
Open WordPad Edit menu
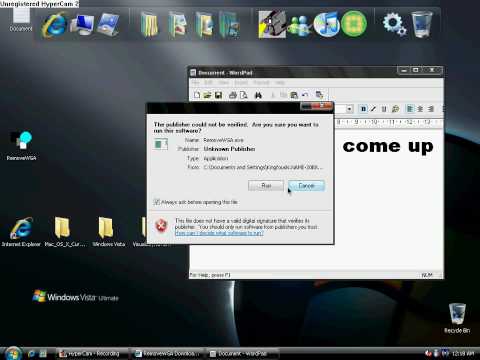click(209, 82)
